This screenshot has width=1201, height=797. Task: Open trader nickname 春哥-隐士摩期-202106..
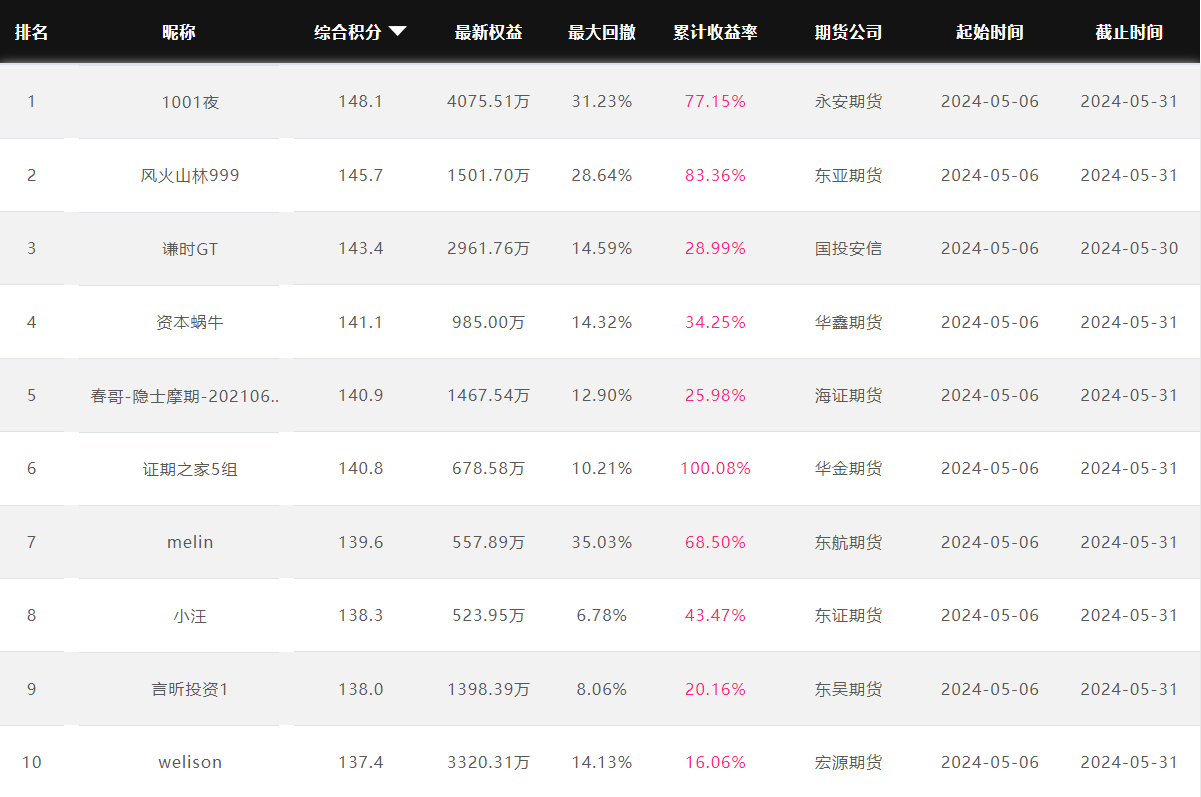coord(185,395)
